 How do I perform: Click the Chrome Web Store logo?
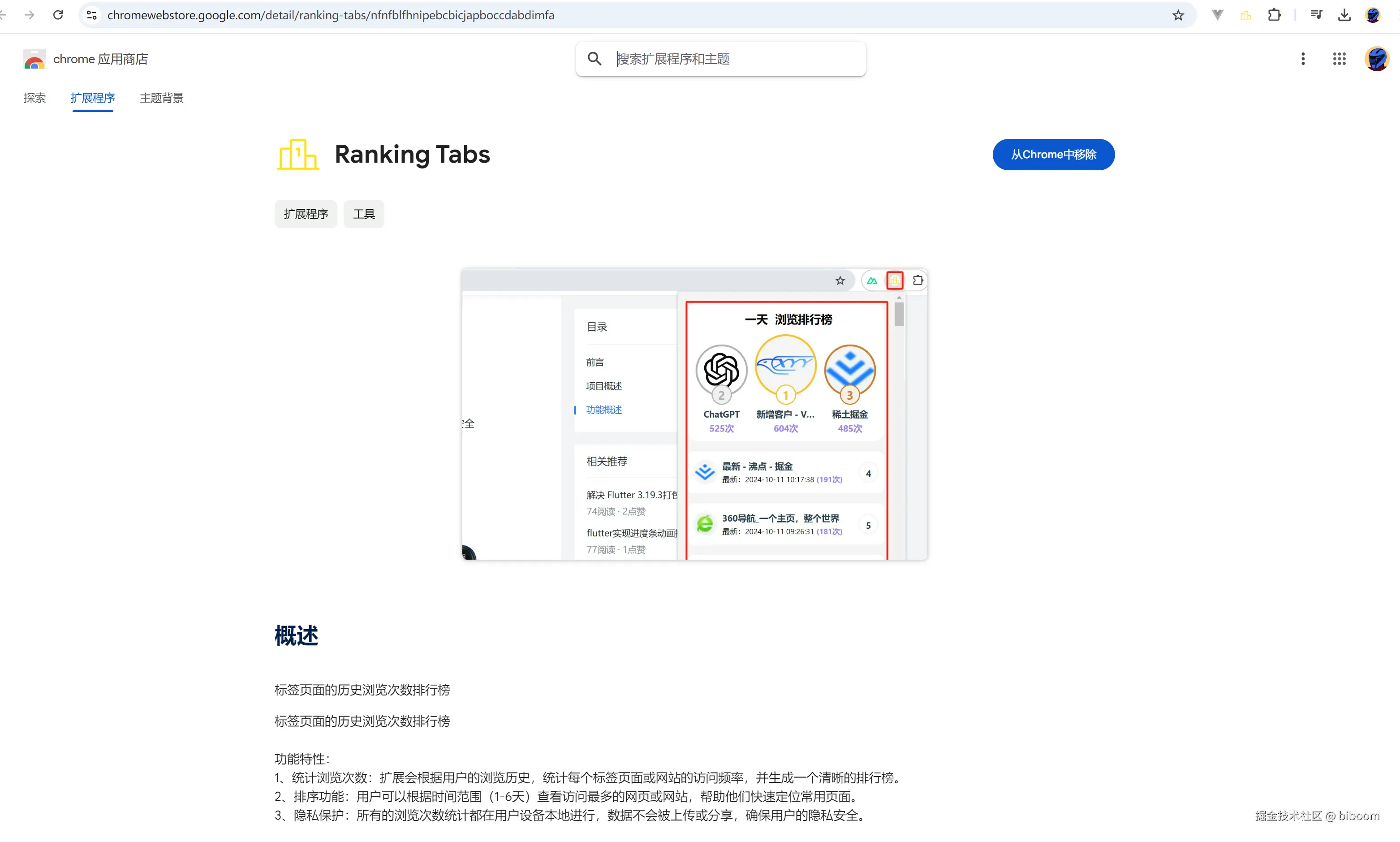(34, 58)
